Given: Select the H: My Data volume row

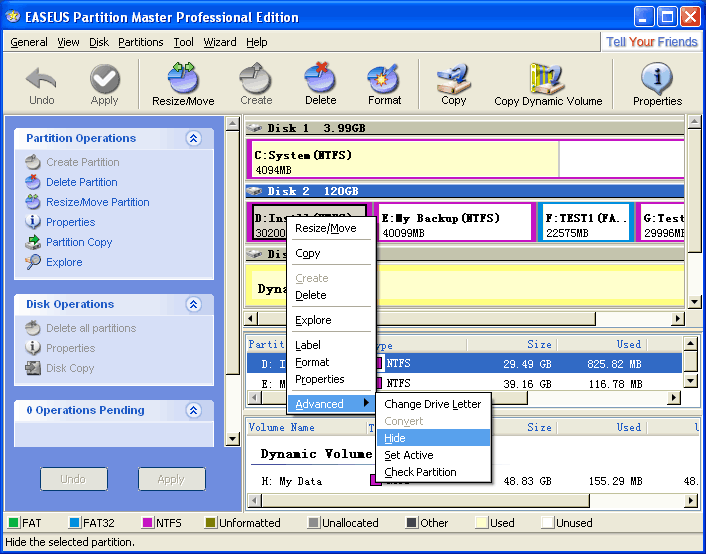Looking at the screenshot, I should tap(472, 481).
